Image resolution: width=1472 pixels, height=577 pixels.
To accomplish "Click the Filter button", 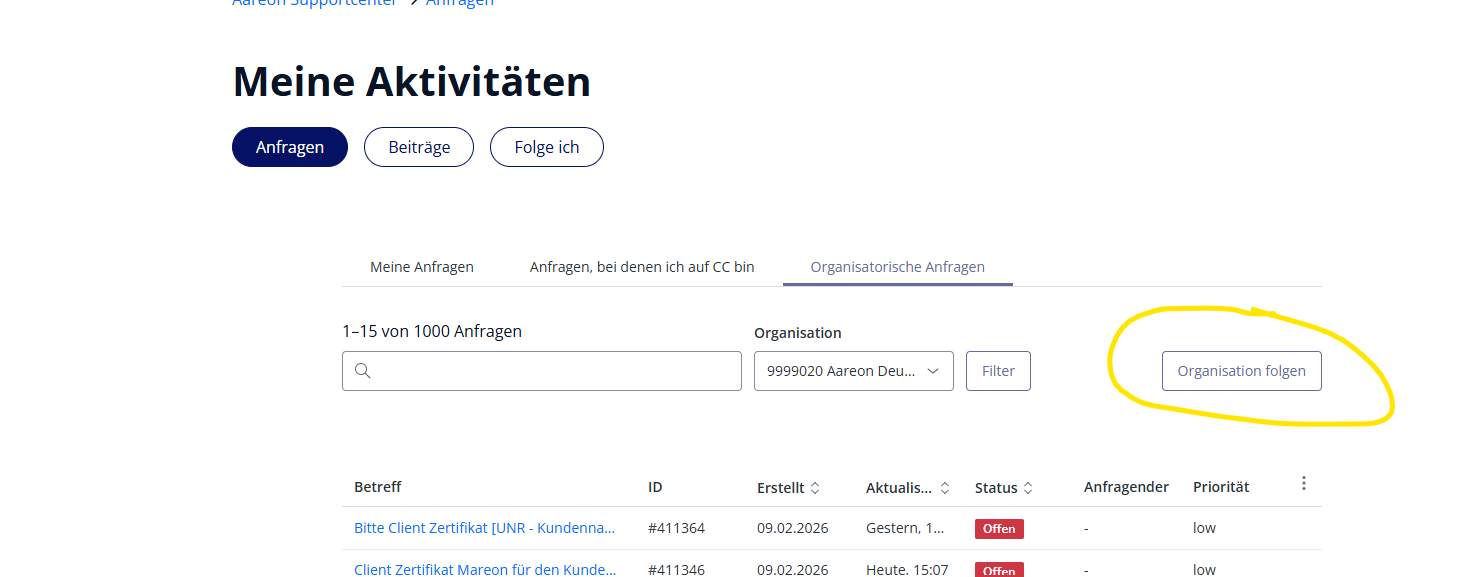I will [x=998, y=371].
